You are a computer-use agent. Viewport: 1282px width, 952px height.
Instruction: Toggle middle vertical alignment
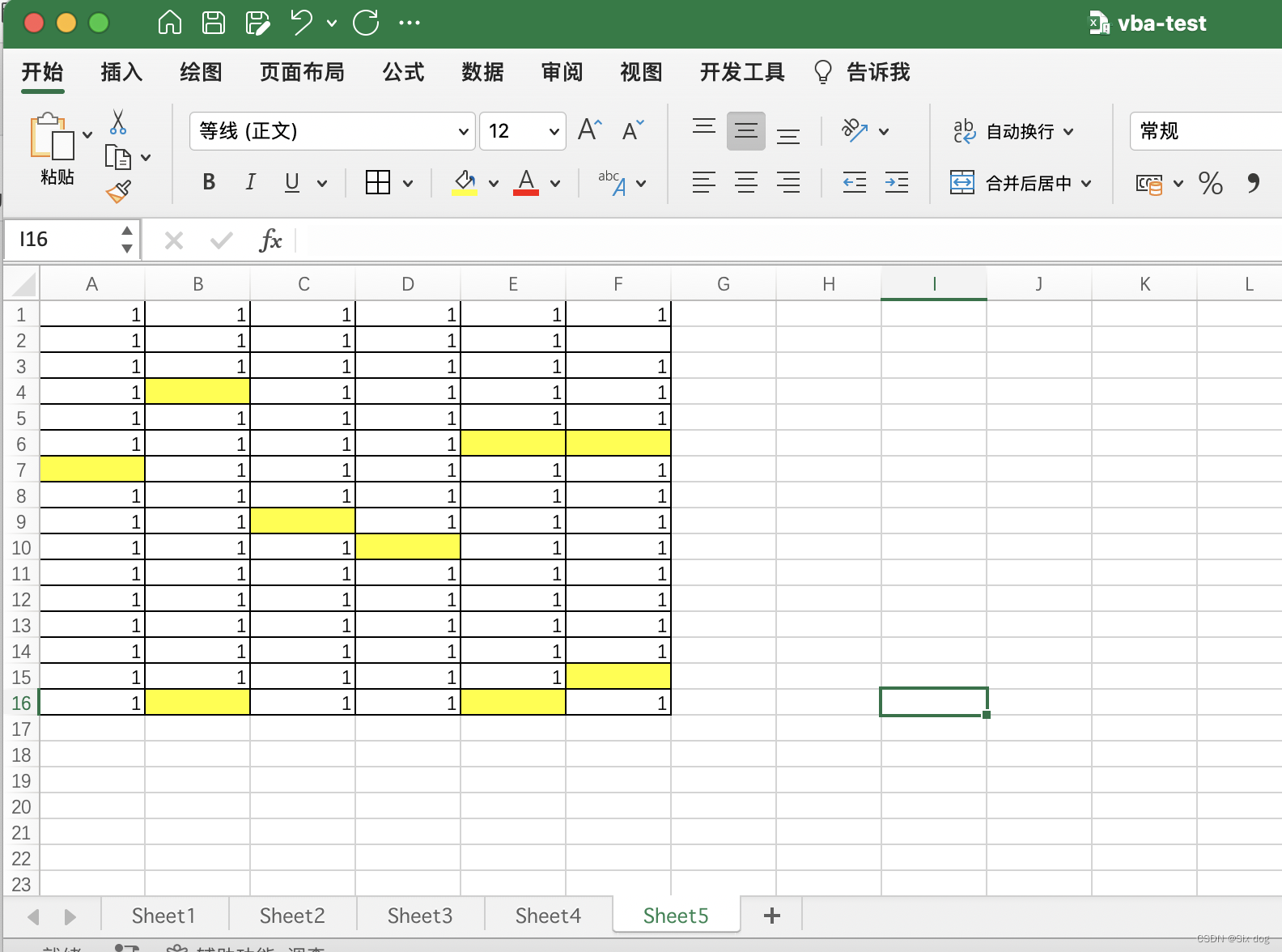[x=746, y=131]
